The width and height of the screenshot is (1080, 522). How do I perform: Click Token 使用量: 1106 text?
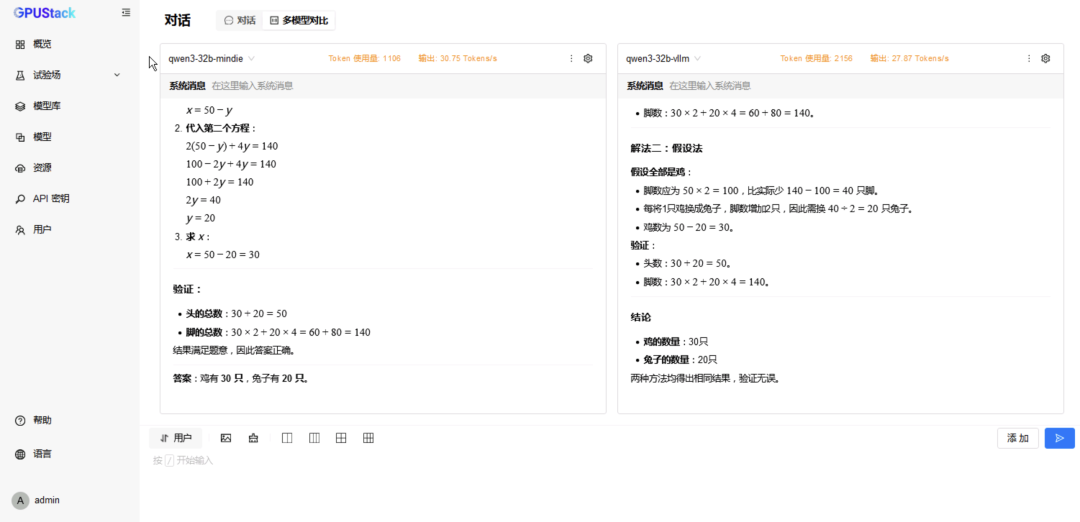click(x=364, y=59)
